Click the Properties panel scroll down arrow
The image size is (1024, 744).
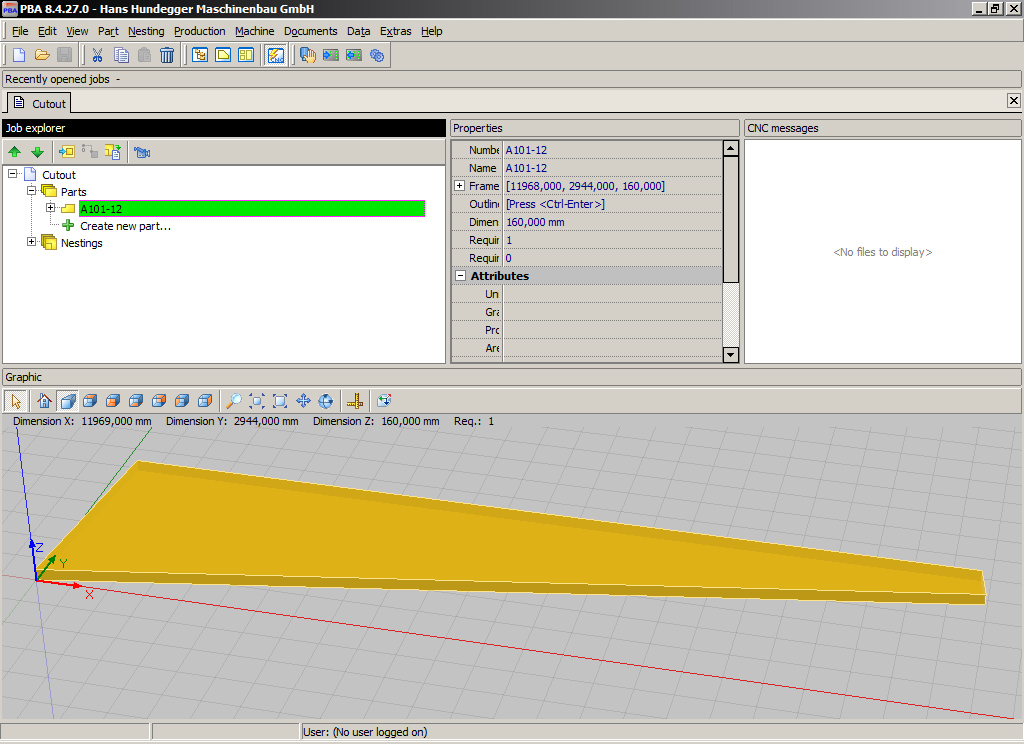coord(730,354)
